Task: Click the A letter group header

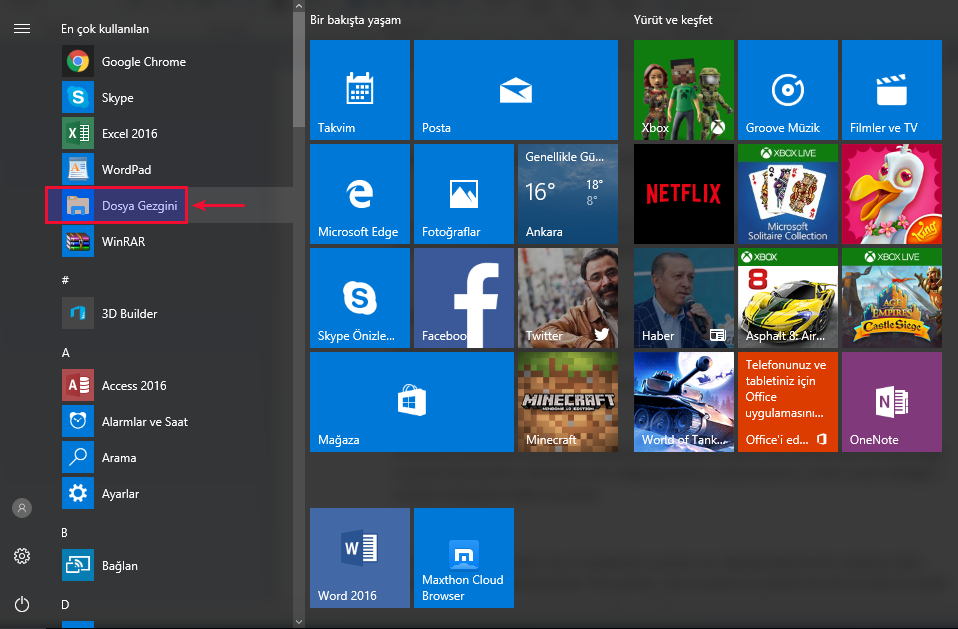Action: pyautogui.click(x=65, y=352)
